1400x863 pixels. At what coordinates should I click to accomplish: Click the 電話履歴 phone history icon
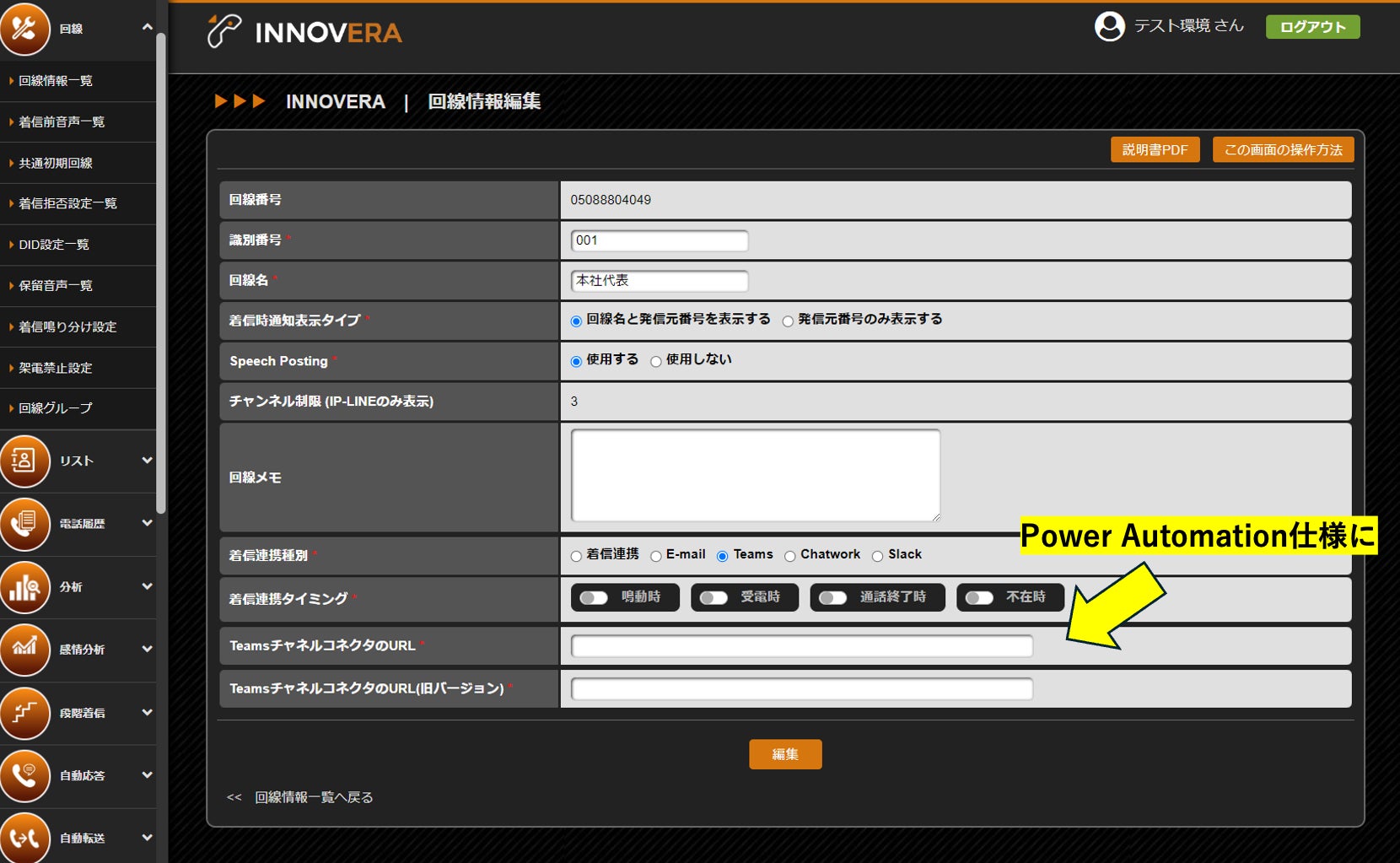pos(24,524)
